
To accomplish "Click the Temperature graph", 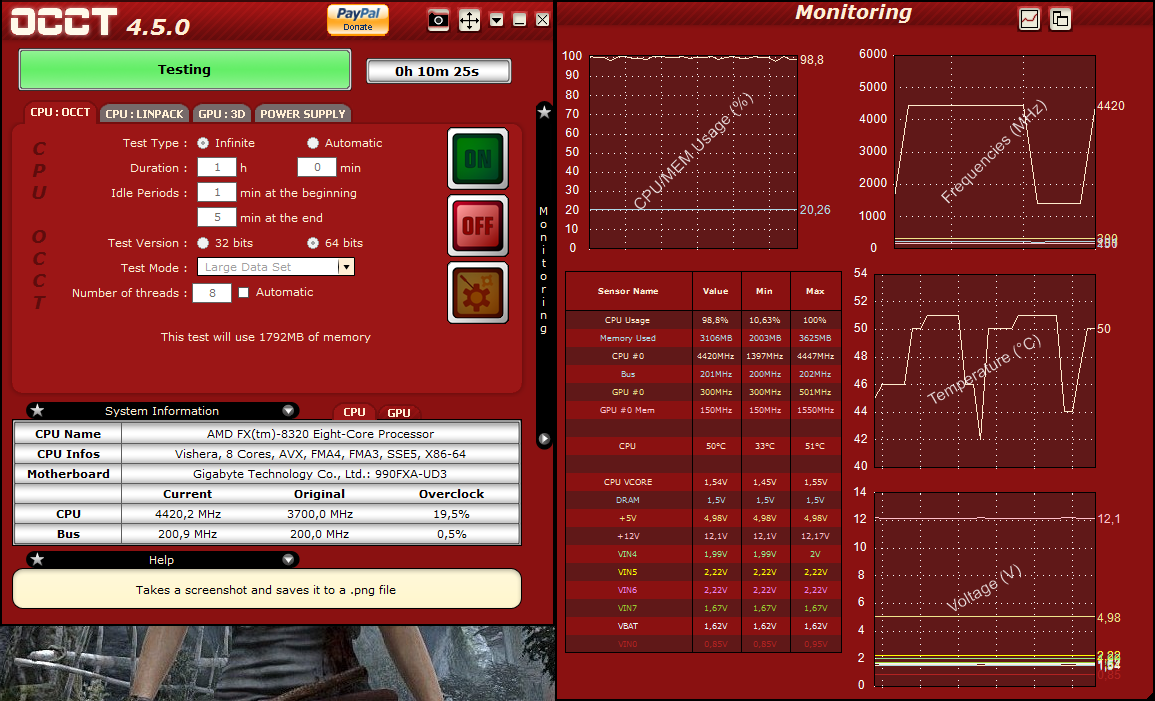I will [x=985, y=370].
